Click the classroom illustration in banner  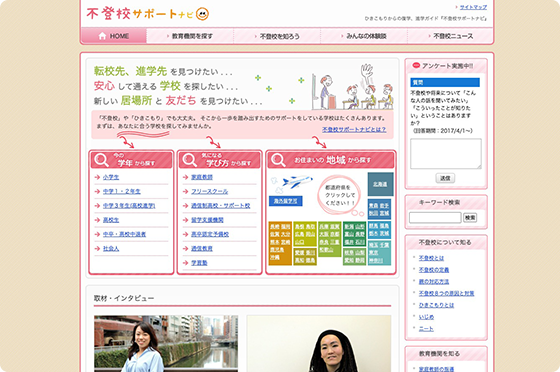click(x=352, y=87)
